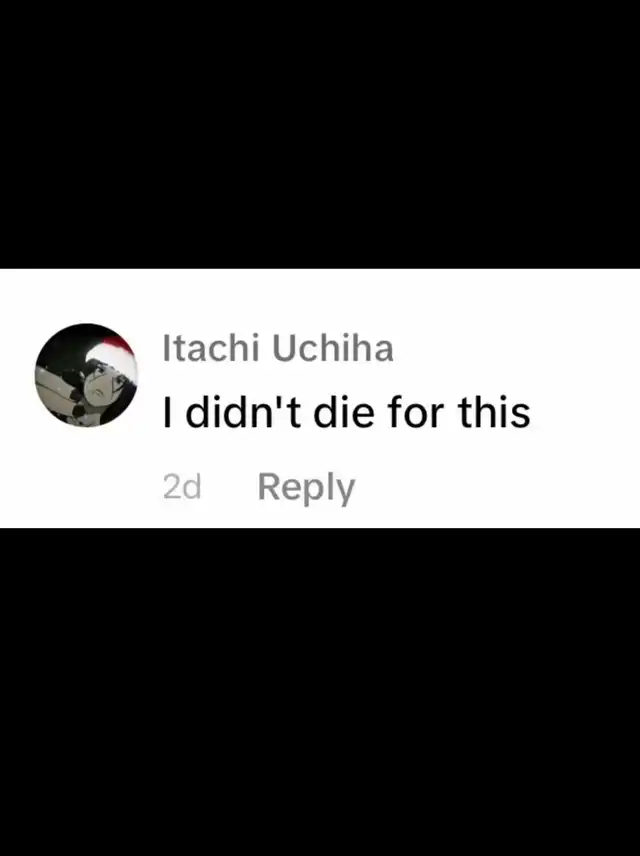Click the white space right of the comment
Screen dimensions: 640x856
pos(584,412)
